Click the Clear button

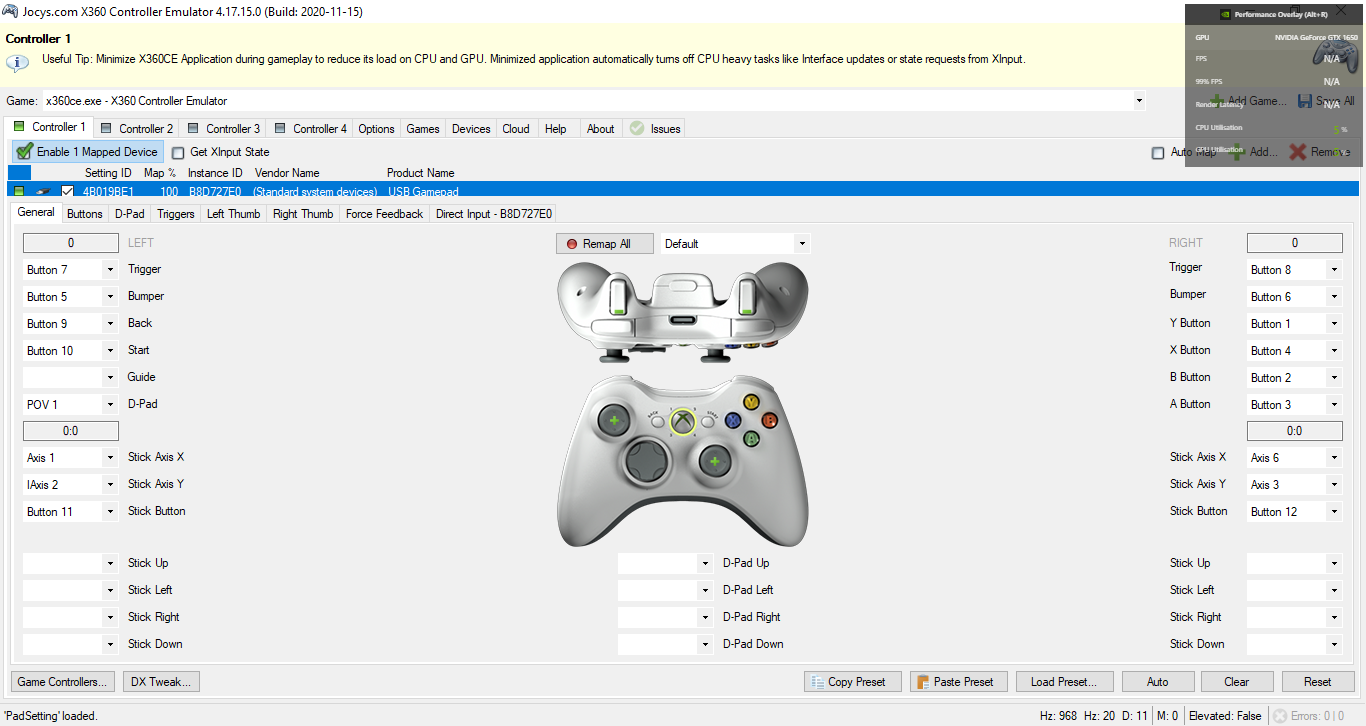[x=1237, y=682]
